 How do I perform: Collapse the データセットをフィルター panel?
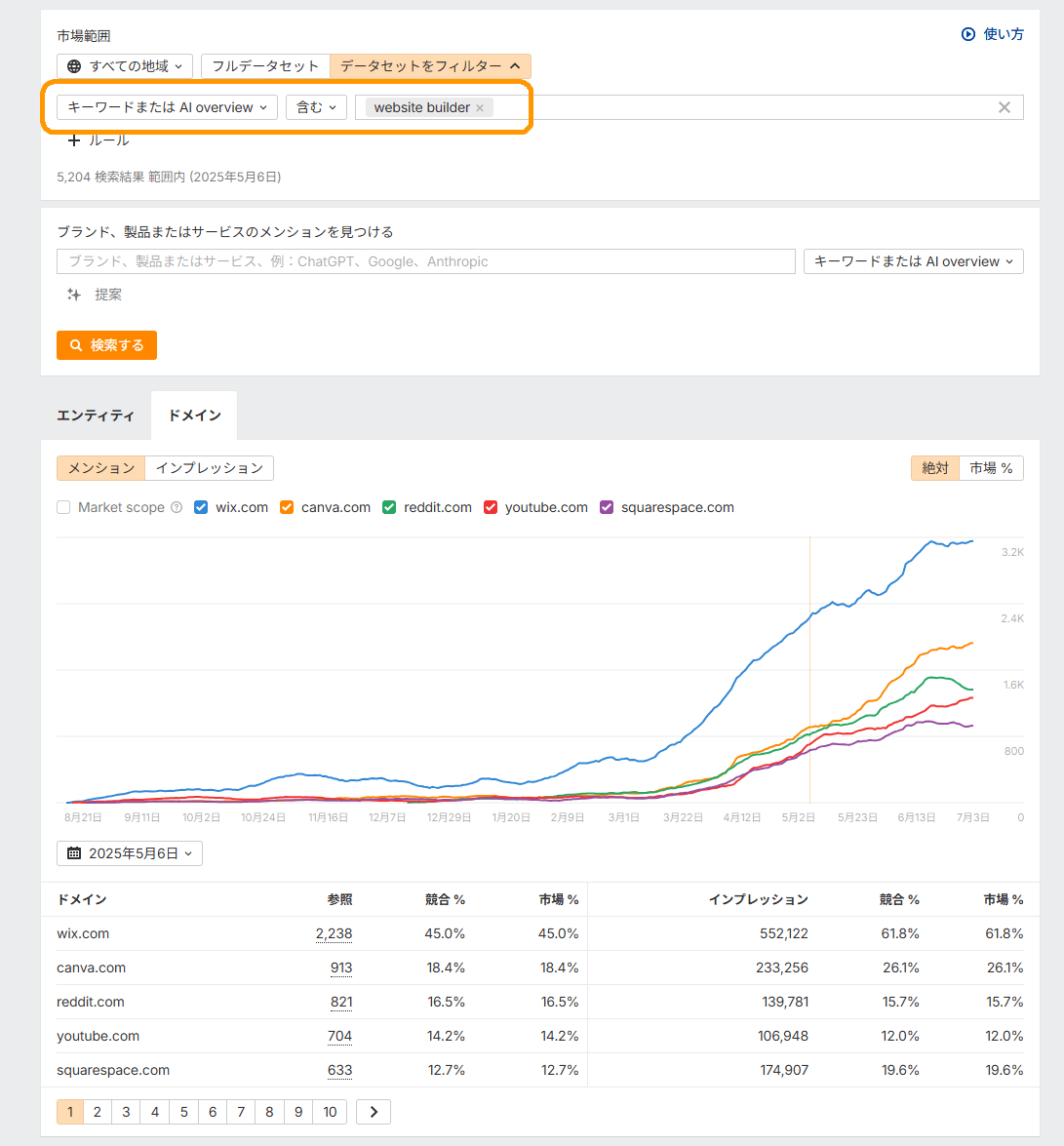(x=430, y=66)
